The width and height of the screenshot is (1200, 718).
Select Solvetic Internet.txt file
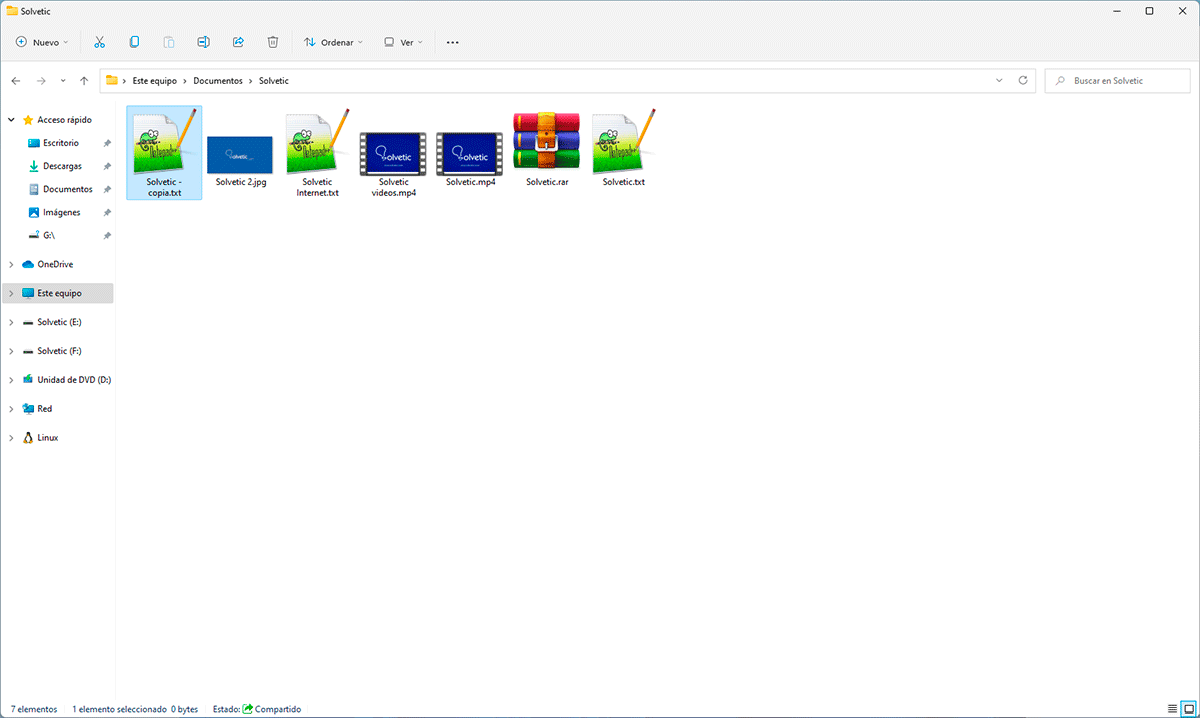tap(316, 153)
